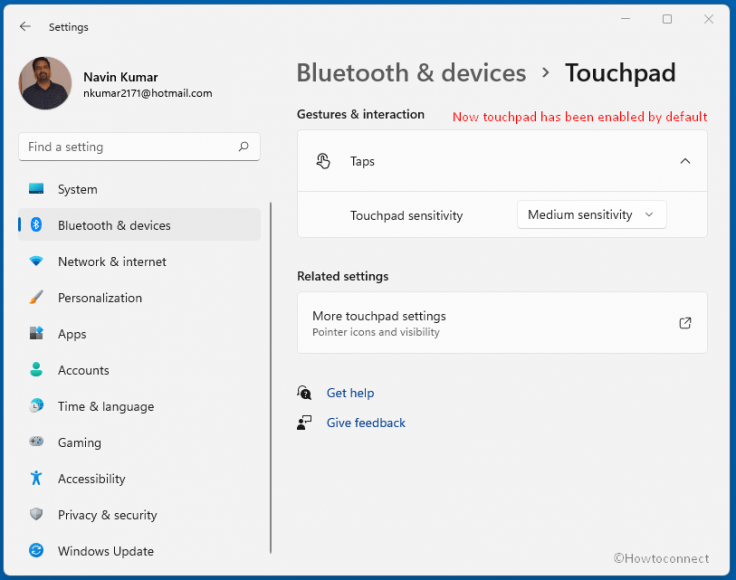The width and height of the screenshot is (736, 580).
Task: Click the back arrow in Settings header
Action: pos(25,27)
